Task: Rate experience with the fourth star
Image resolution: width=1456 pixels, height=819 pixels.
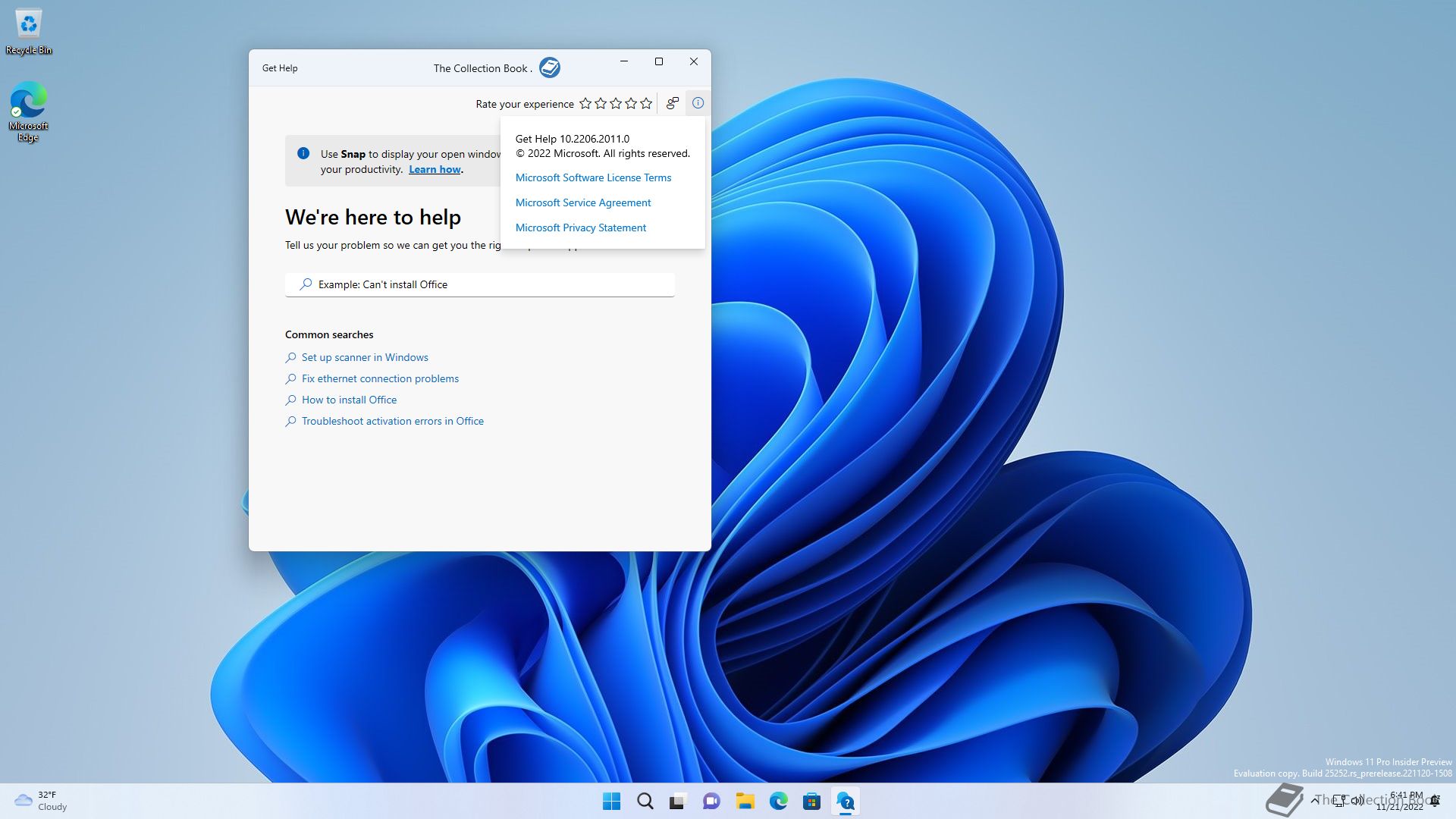Action: pos(631,103)
